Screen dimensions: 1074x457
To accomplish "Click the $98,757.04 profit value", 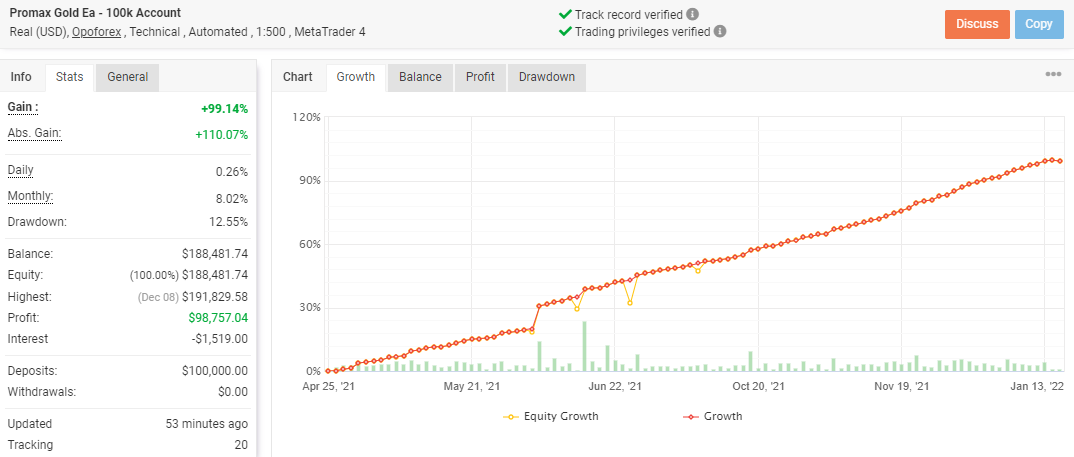I will click(x=218, y=318).
